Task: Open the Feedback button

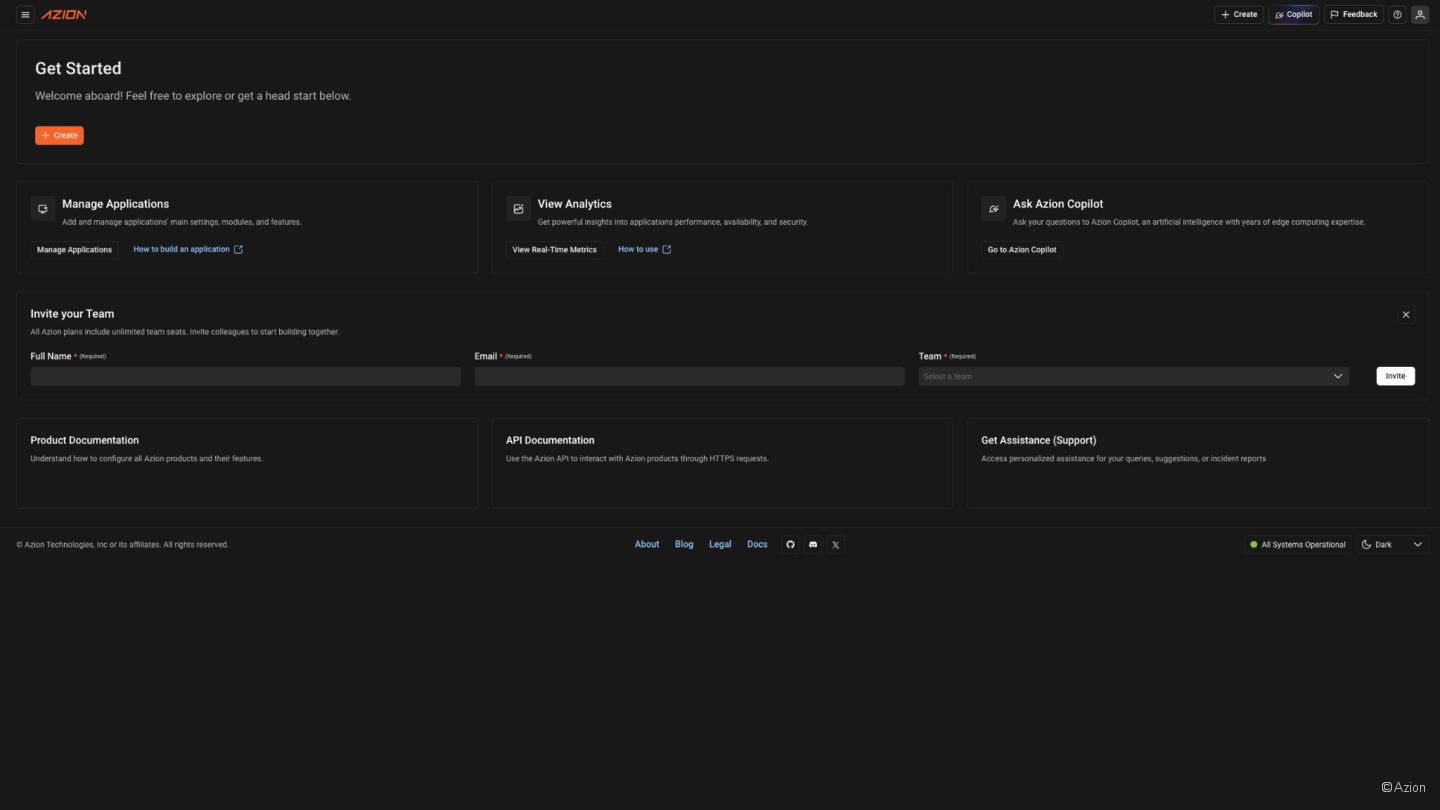Action: coord(1354,15)
